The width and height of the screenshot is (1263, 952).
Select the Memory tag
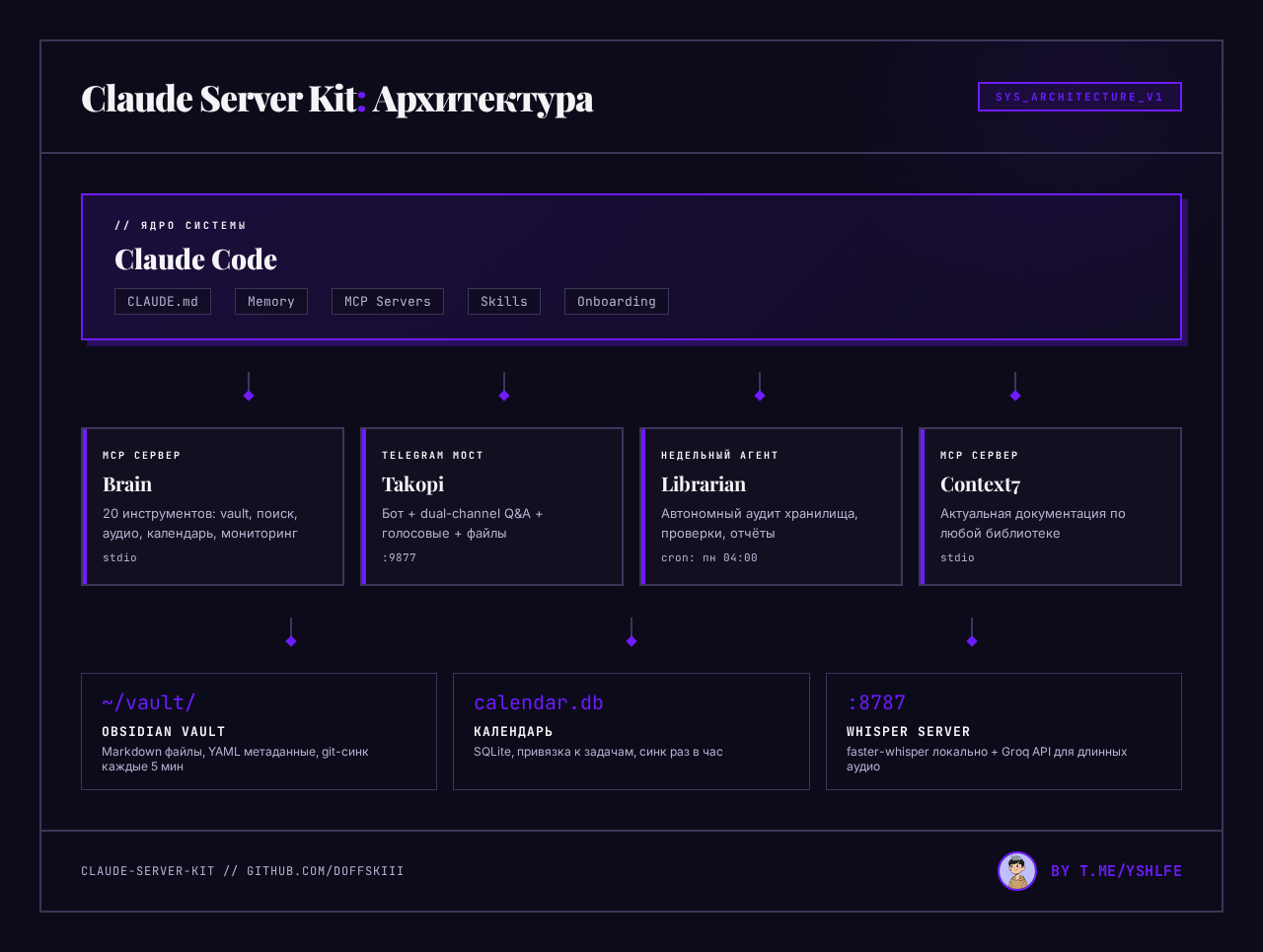click(271, 301)
